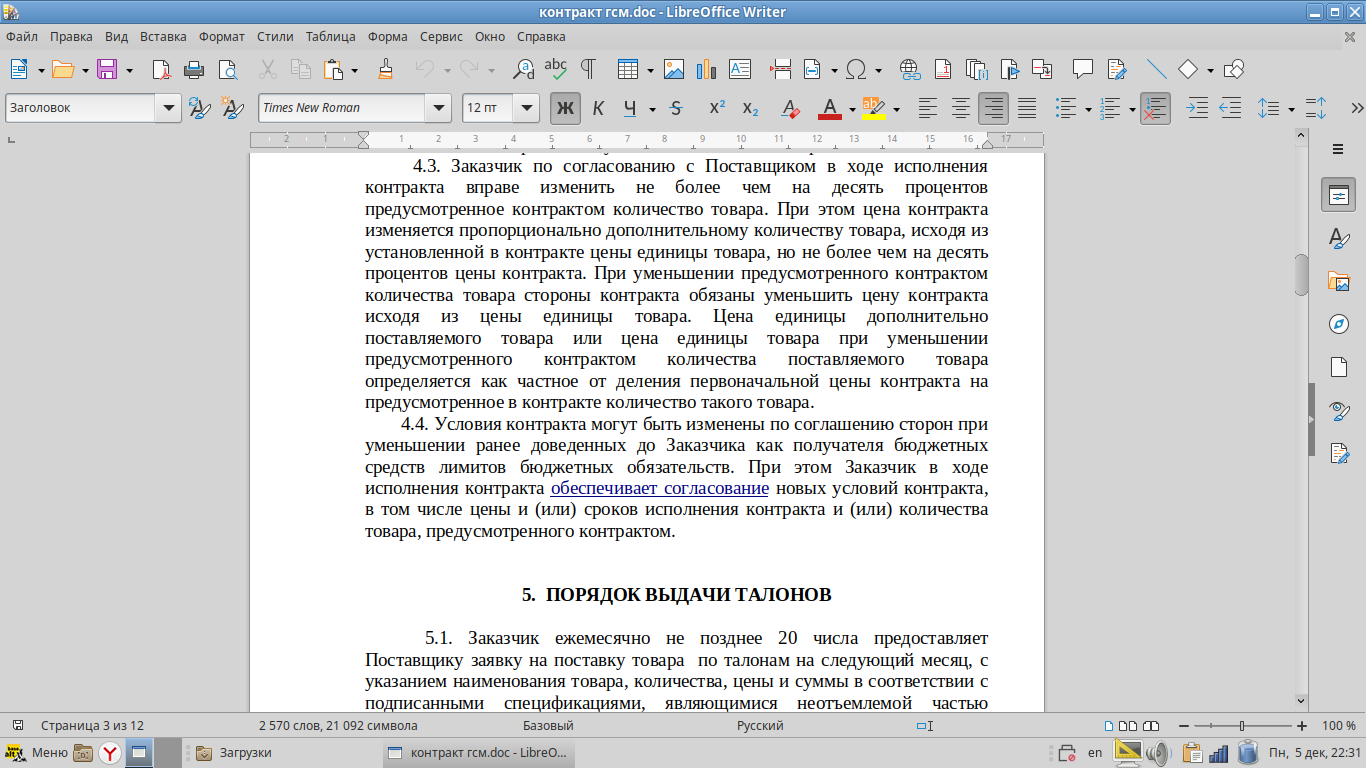
Task: Save the document with floppy icon
Action: [x=106, y=69]
